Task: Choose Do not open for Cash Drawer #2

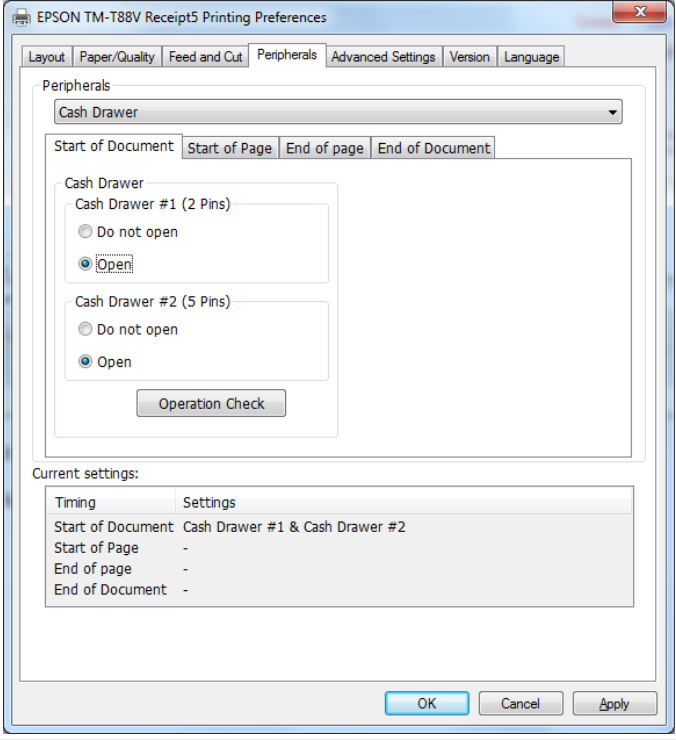Action: point(128,329)
